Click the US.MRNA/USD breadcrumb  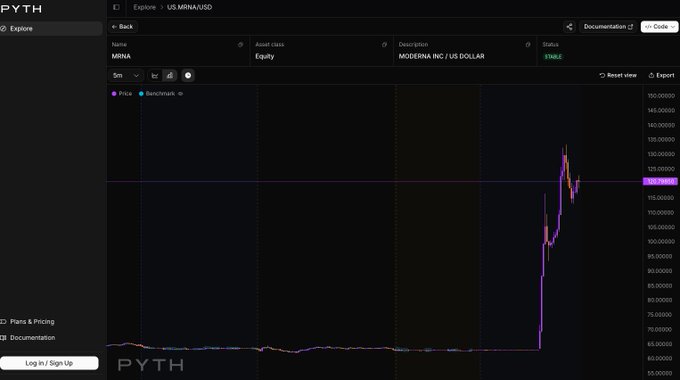click(x=190, y=7)
